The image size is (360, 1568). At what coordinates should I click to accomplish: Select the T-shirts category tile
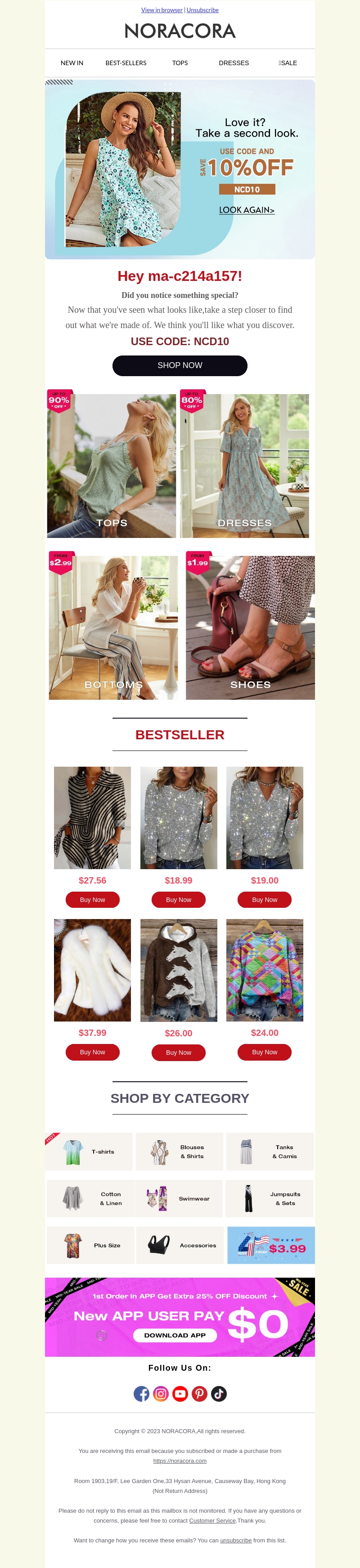[89, 1152]
